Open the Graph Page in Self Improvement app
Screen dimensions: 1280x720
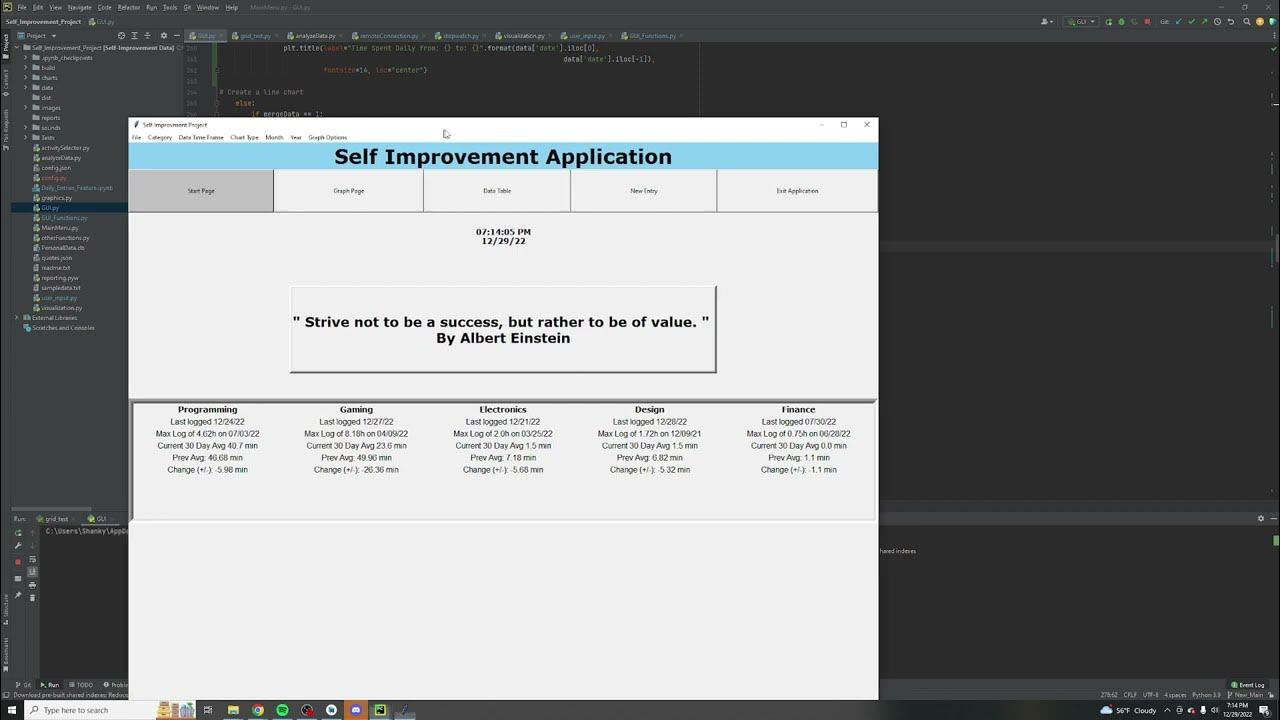pyautogui.click(x=348, y=191)
